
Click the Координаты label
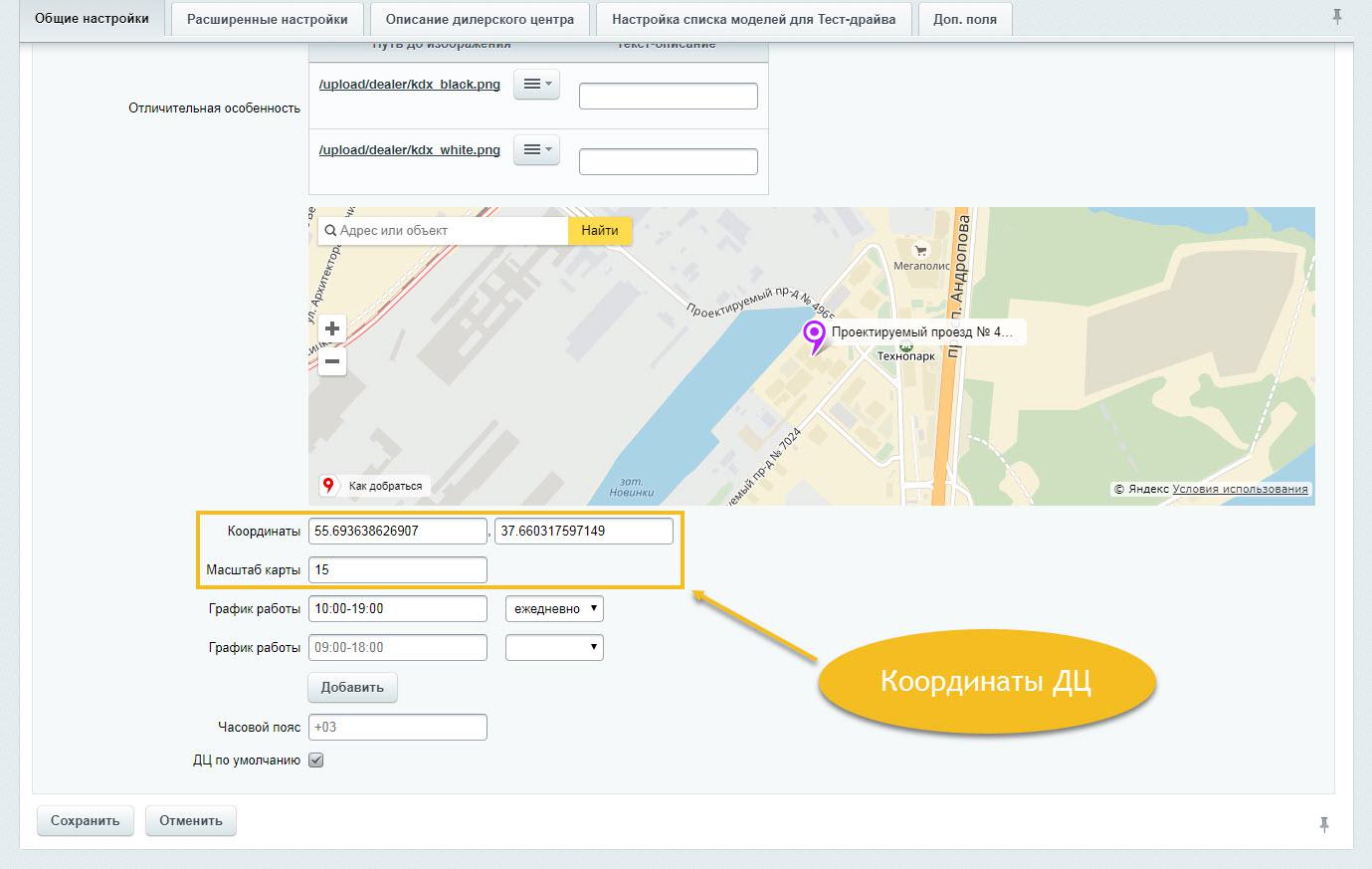(x=264, y=532)
